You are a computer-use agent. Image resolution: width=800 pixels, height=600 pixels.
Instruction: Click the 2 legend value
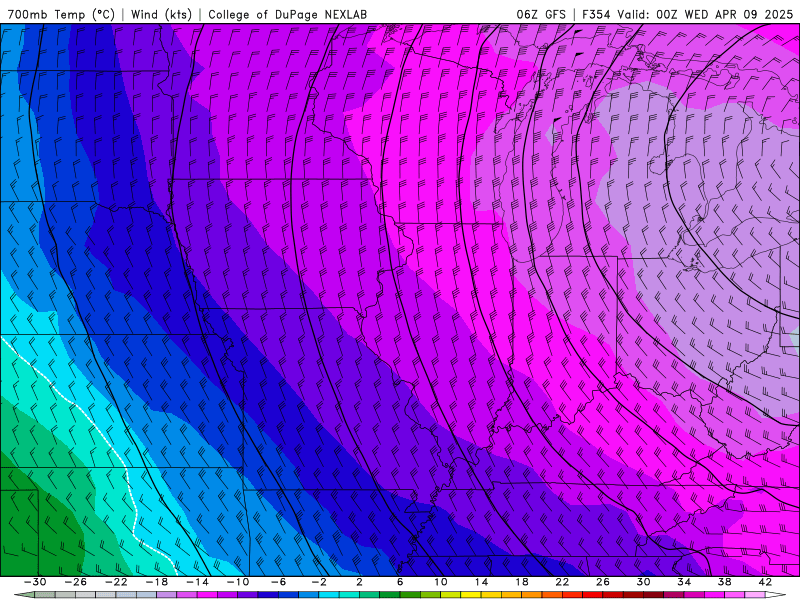(x=359, y=582)
